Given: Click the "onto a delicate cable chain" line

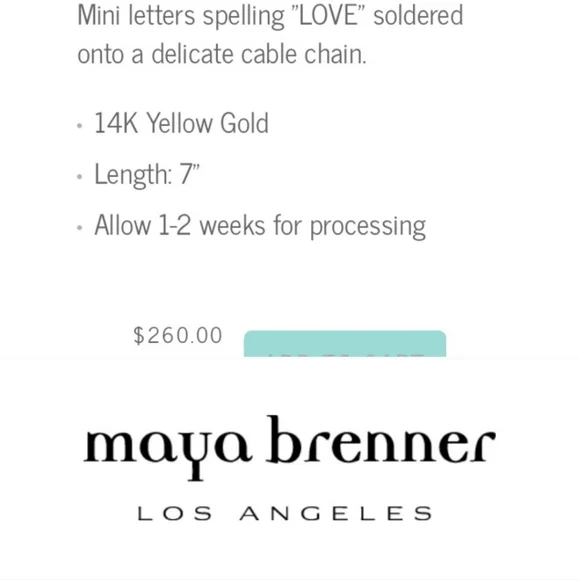Looking at the screenshot, I should tap(222, 54).
